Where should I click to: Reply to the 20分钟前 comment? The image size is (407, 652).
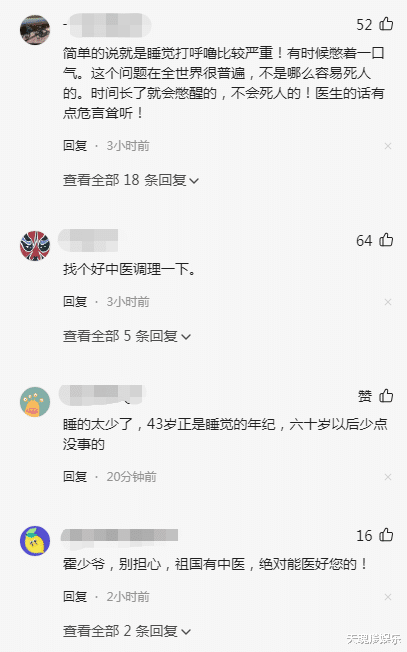click(75, 477)
